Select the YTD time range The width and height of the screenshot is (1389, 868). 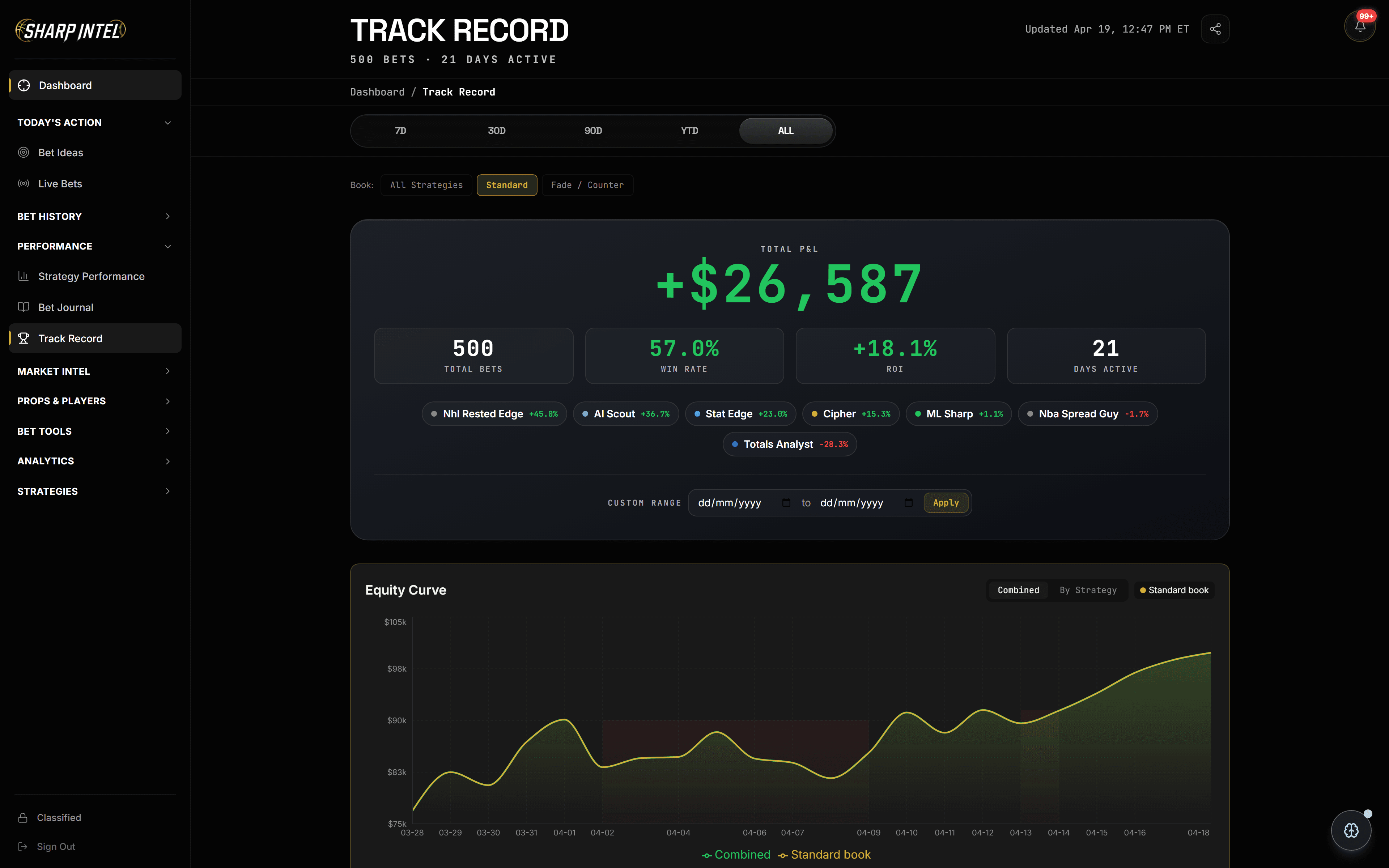click(x=690, y=131)
